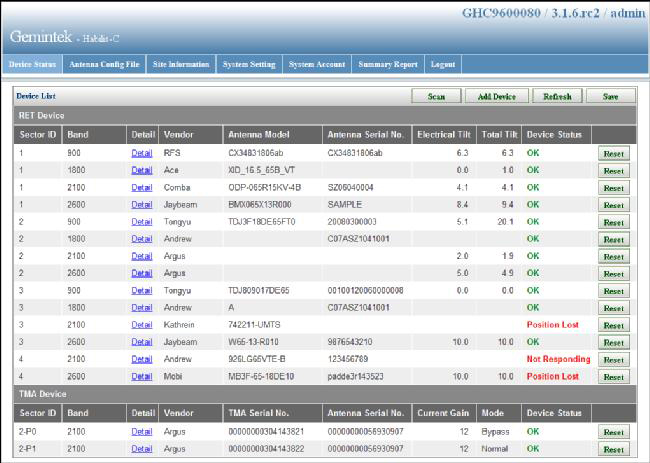
Task: Reset the TMA 2-P1 device
Action: [x=614, y=449]
